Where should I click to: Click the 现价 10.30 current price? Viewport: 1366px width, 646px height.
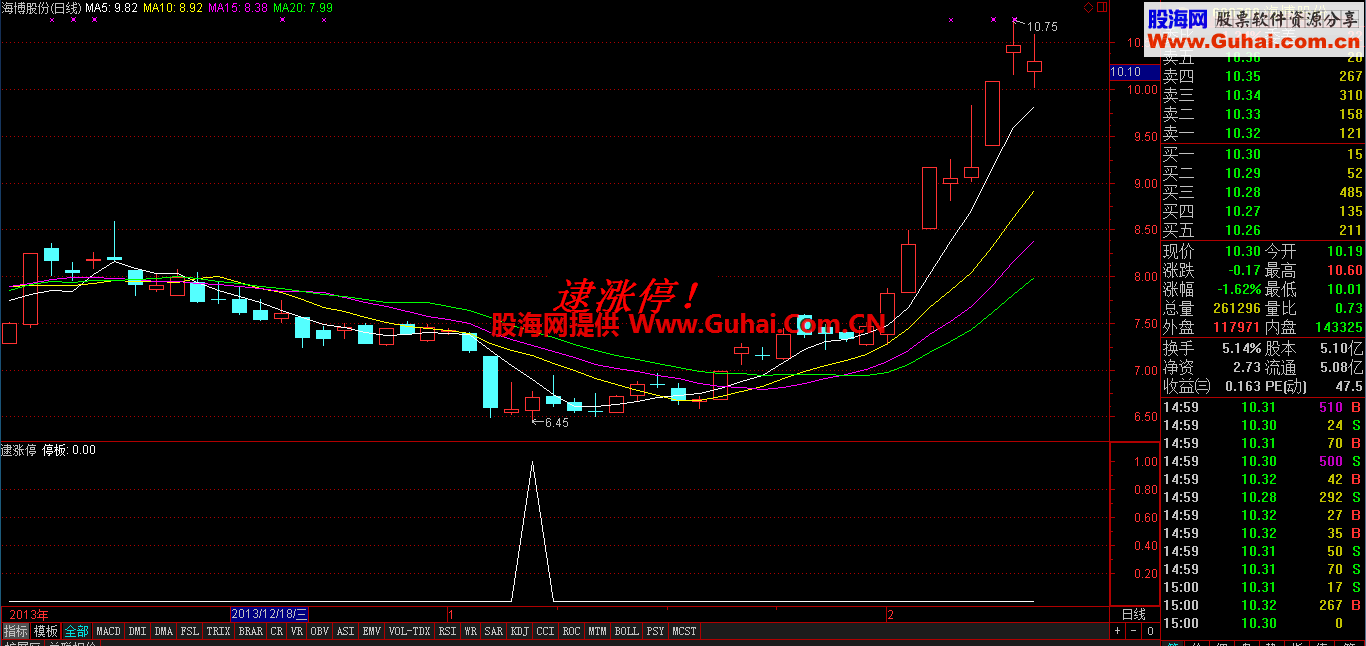click(x=1212, y=251)
